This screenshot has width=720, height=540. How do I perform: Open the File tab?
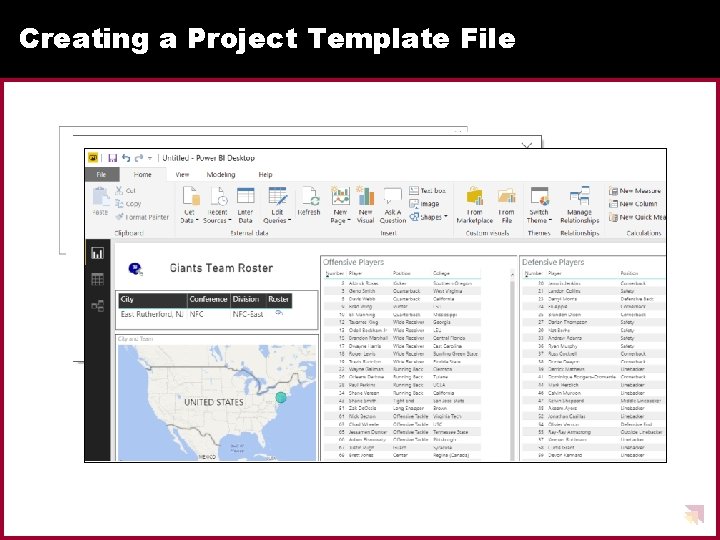[x=101, y=174]
